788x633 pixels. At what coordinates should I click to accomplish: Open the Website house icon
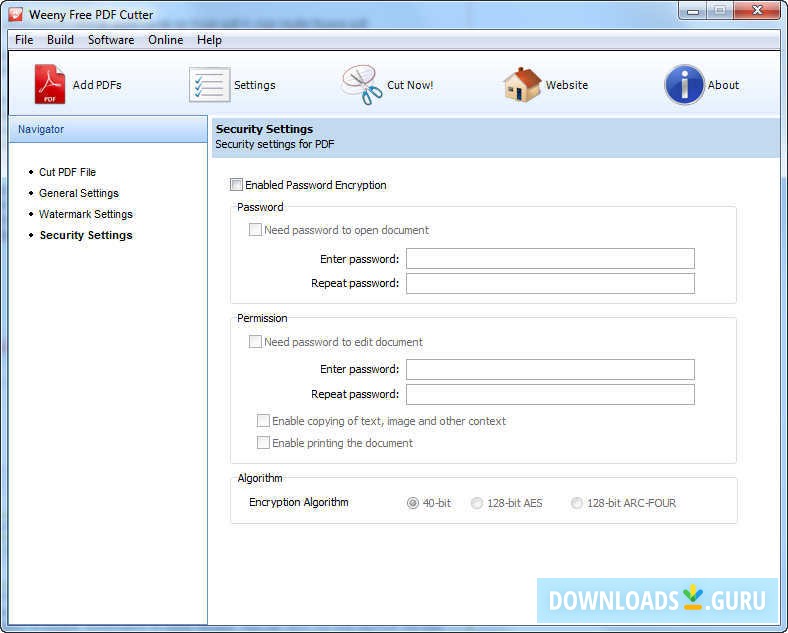522,84
